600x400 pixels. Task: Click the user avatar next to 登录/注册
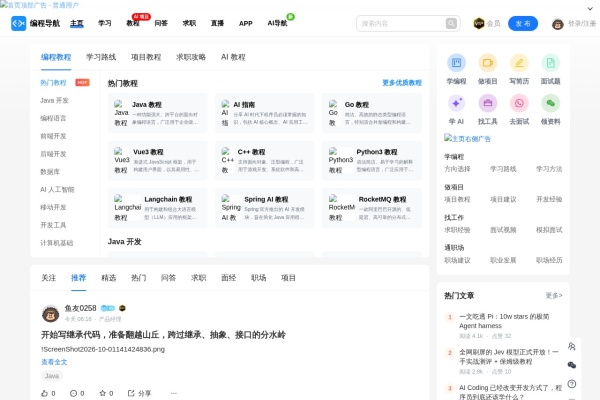point(558,24)
